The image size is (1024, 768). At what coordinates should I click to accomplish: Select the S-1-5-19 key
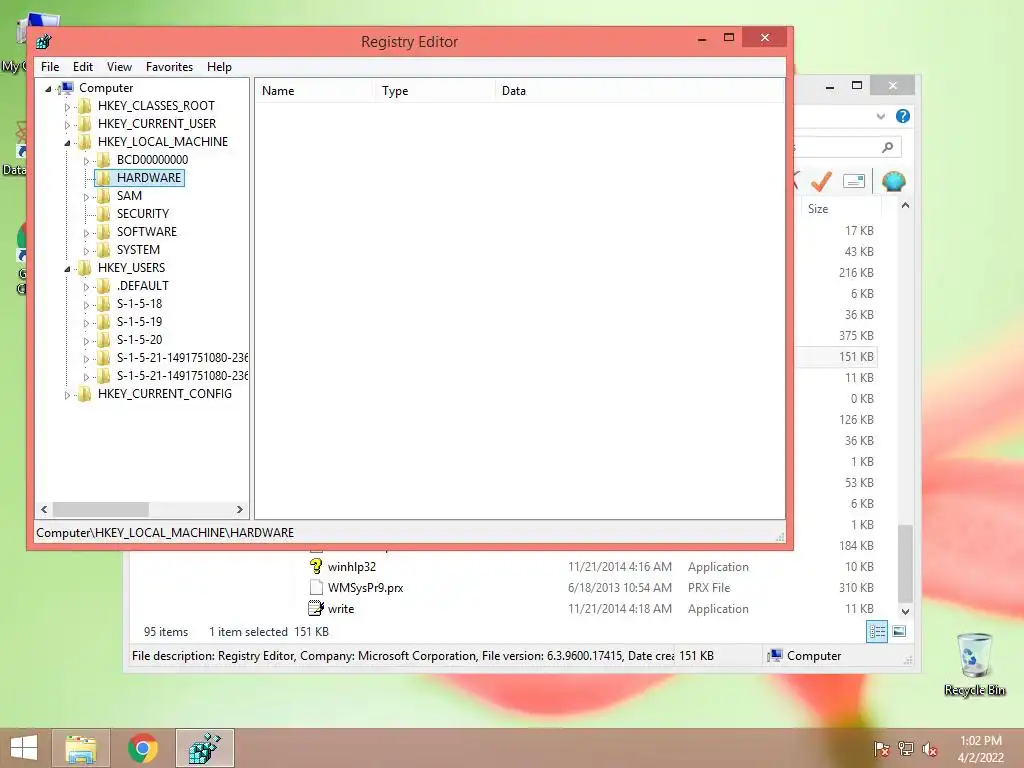pyautogui.click(x=139, y=322)
